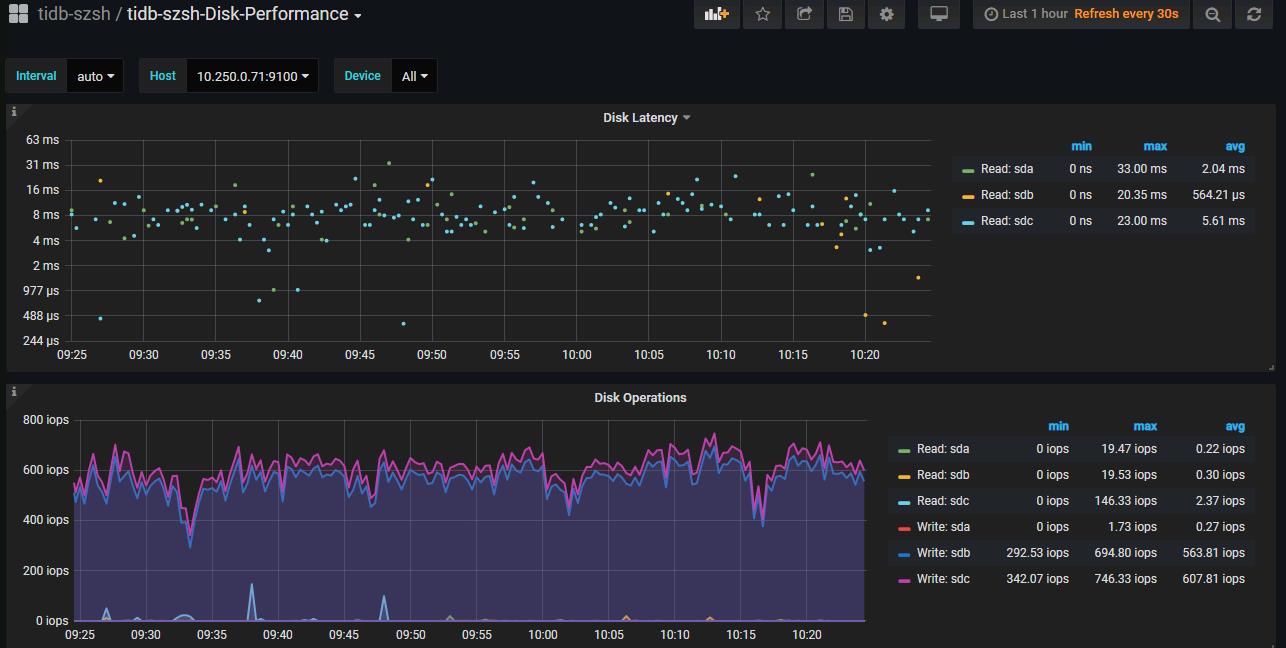Viewport: 1286px width, 648px height.
Task: Open dashboard settings gear icon
Action: 886,14
